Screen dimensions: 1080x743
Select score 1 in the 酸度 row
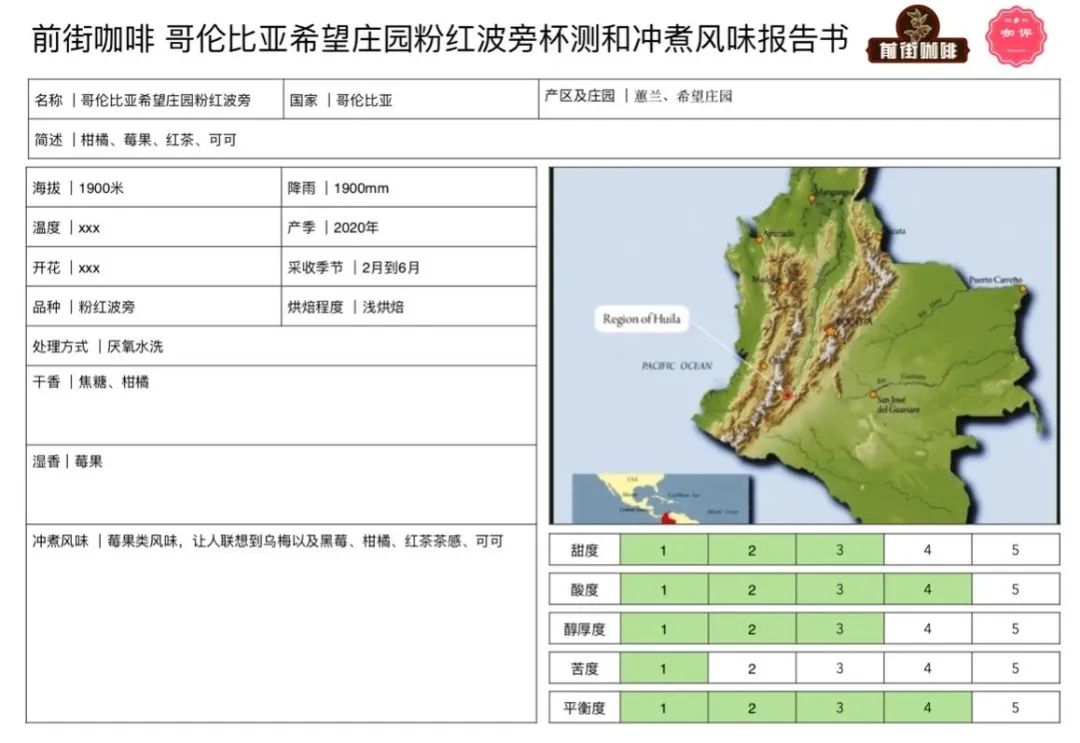(x=664, y=589)
